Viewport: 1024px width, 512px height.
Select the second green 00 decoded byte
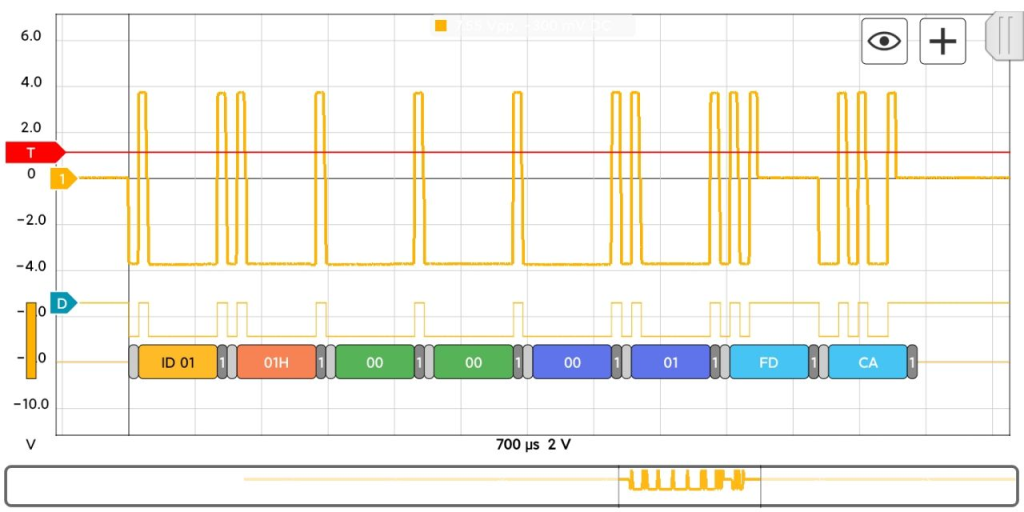coord(473,362)
